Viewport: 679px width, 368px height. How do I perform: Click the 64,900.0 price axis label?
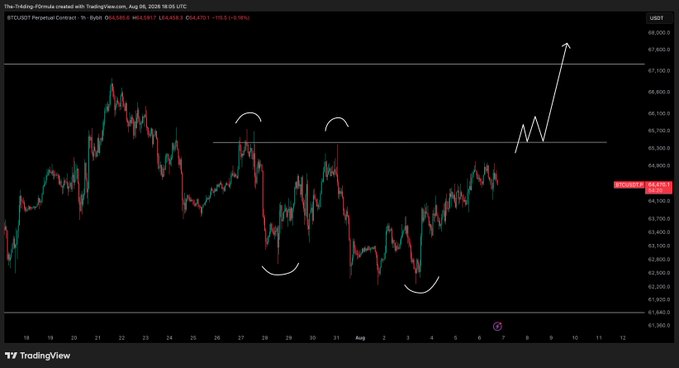(x=659, y=166)
